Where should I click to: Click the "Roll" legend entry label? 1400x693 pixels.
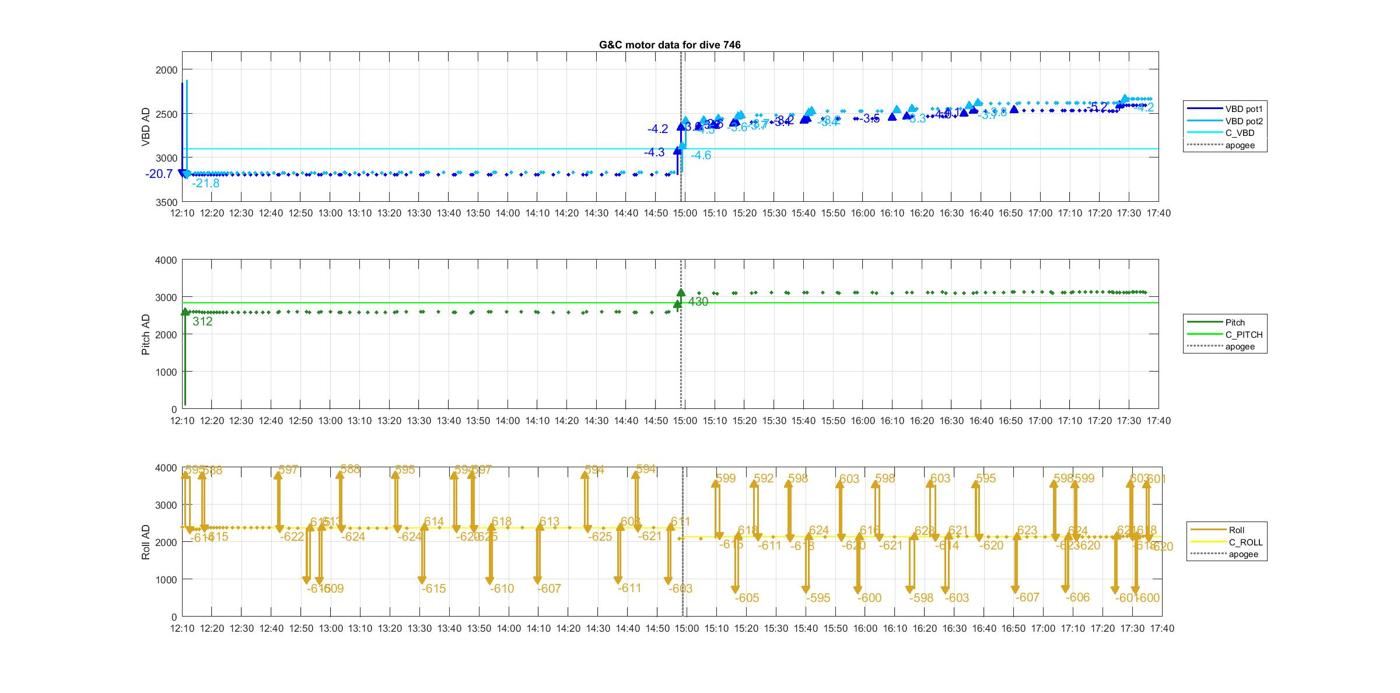(1239, 530)
